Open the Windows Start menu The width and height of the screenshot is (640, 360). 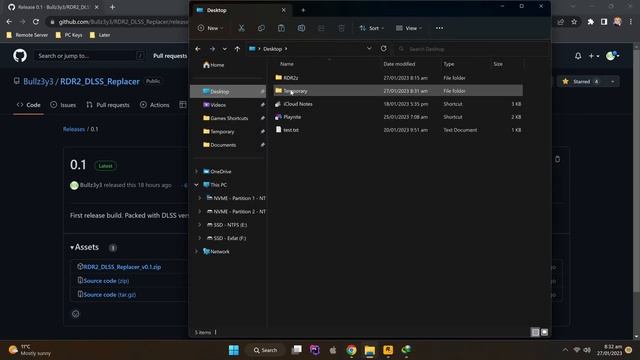234,350
